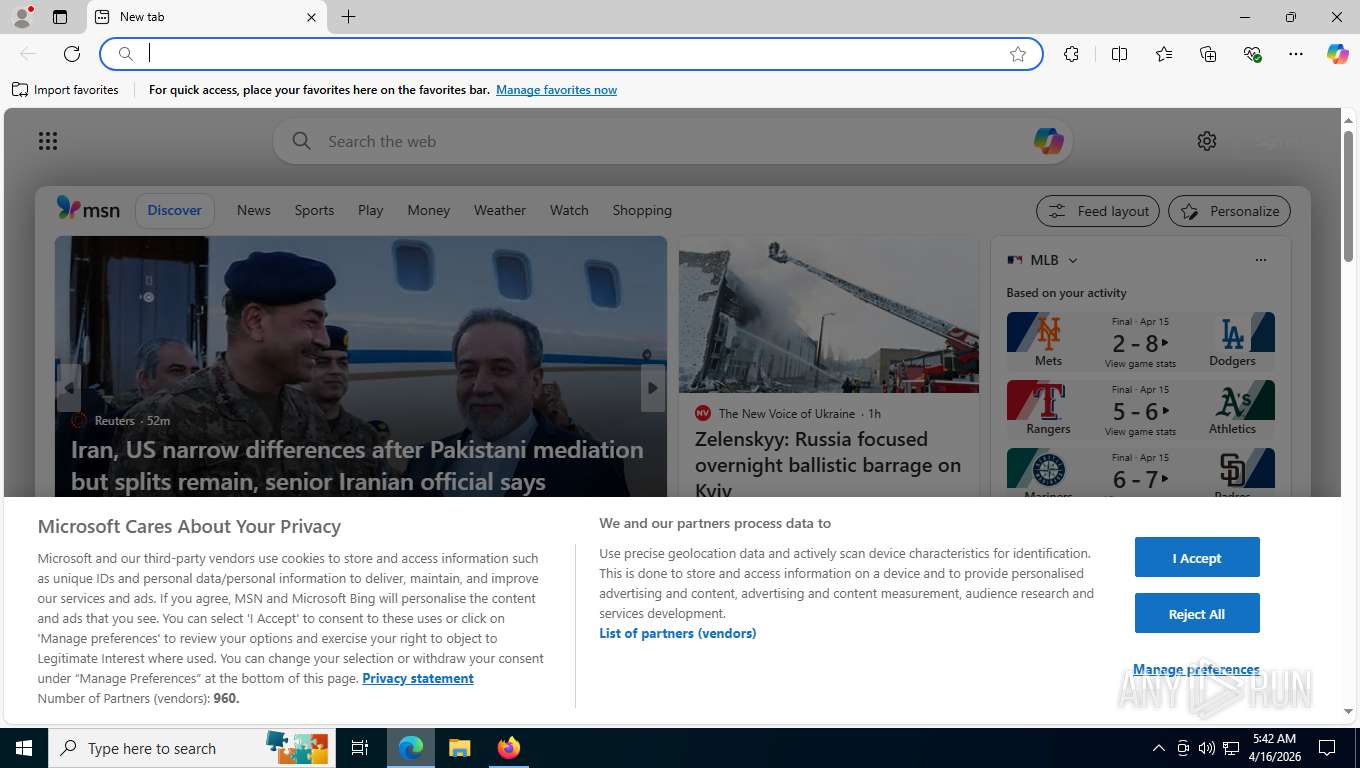The image size is (1360, 768).
Task: Open the Privacy statement link
Action: (x=418, y=678)
